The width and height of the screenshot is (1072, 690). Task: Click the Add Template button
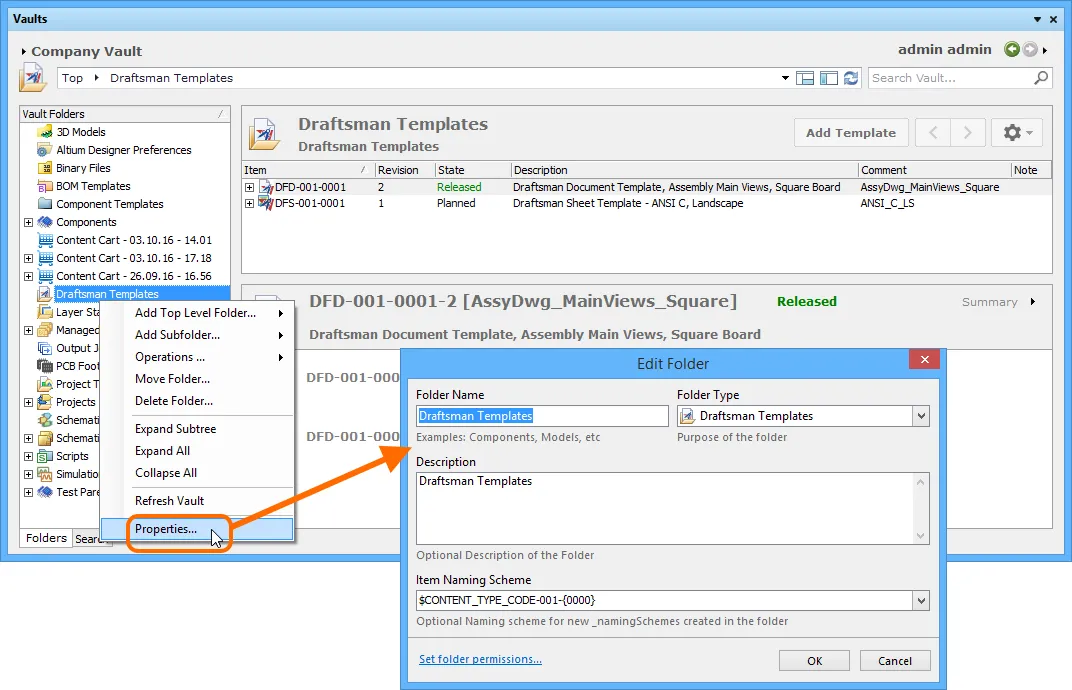pos(851,133)
